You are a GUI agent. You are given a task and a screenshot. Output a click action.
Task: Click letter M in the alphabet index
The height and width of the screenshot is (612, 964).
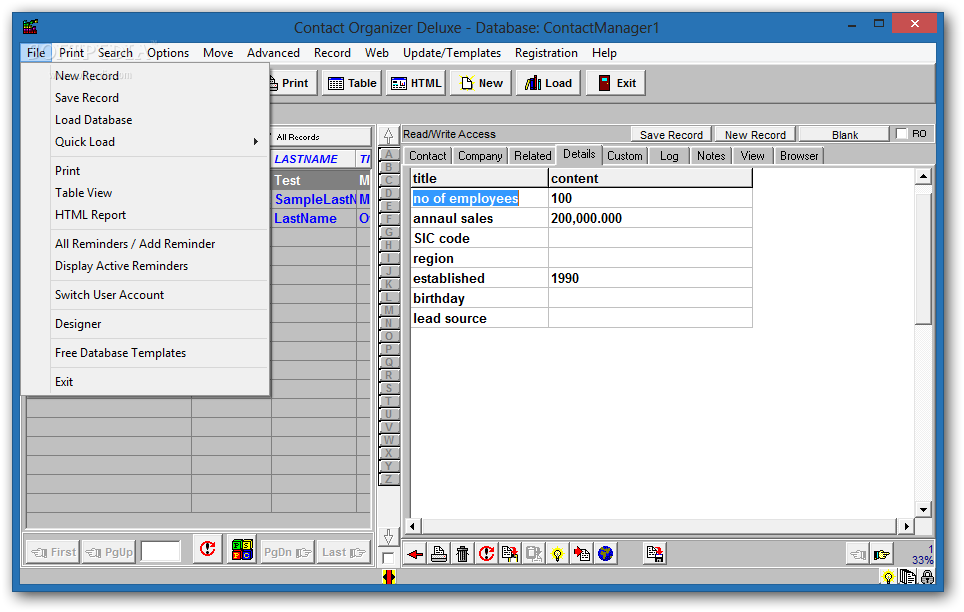(x=389, y=311)
